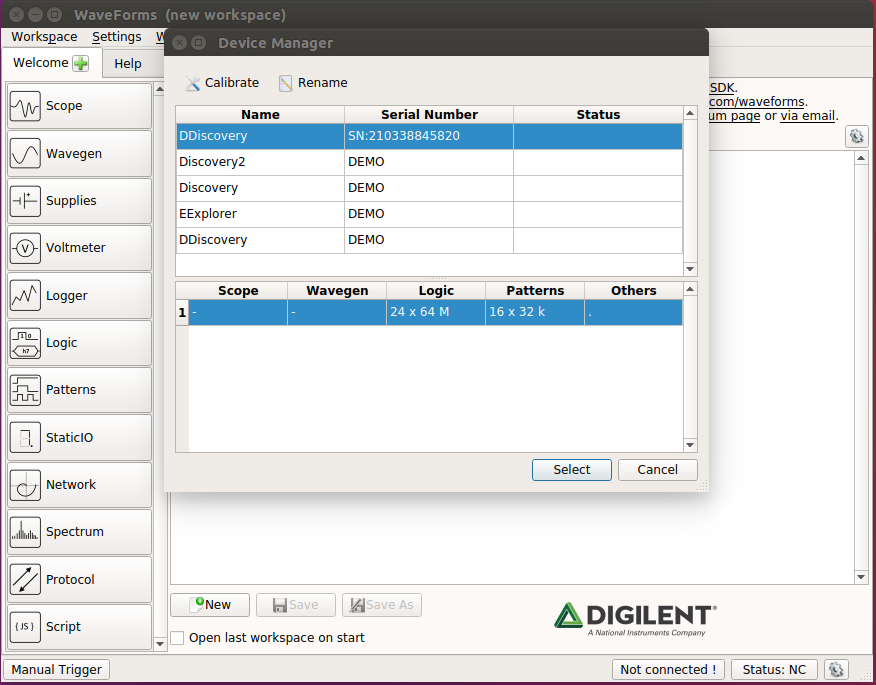Start the Voltmeter instrument
876x685 pixels.
click(x=79, y=248)
